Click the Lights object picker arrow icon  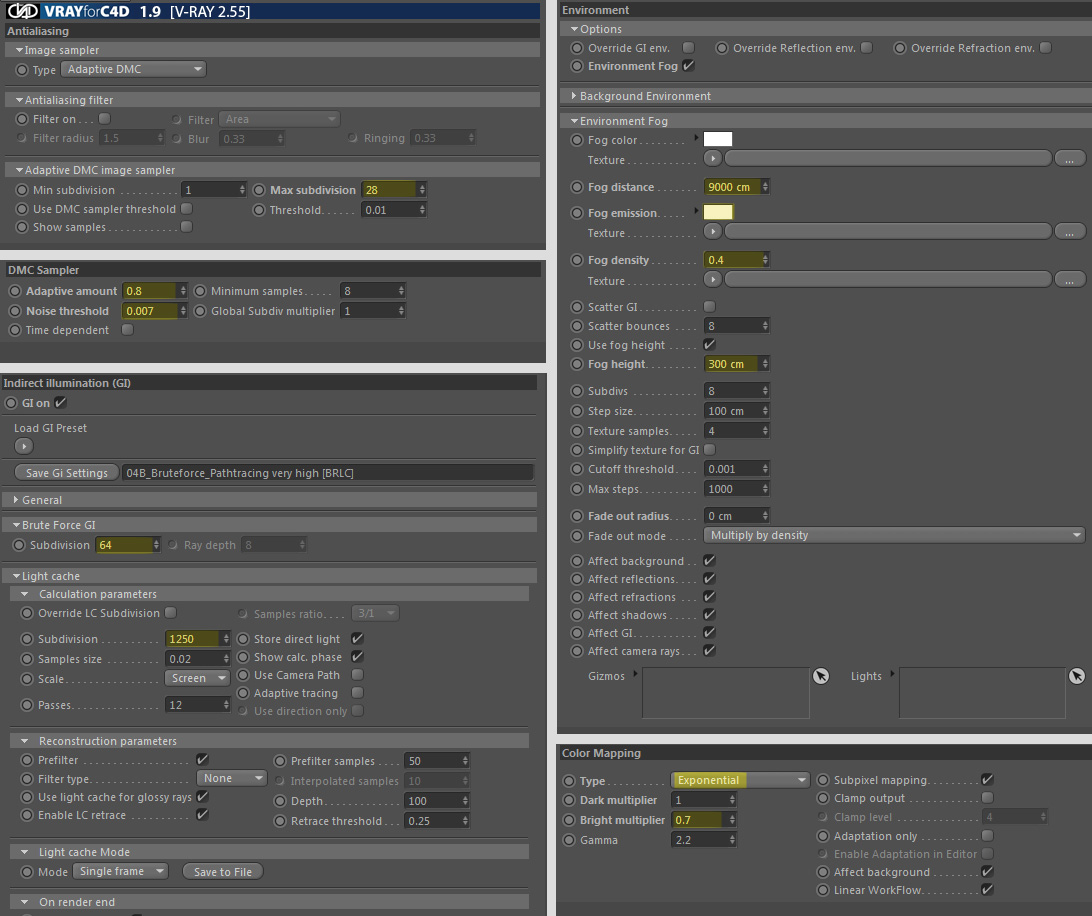coord(1076,677)
